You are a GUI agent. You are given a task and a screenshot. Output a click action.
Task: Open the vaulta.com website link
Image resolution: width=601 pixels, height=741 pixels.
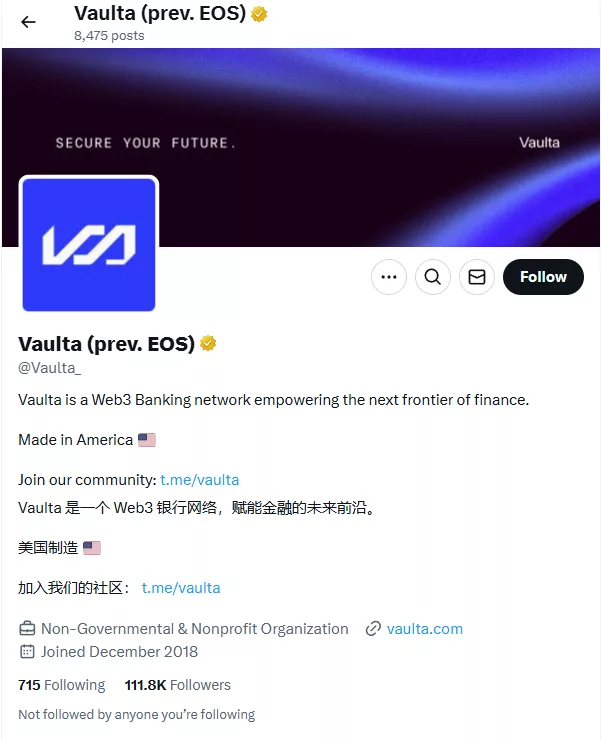(x=425, y=629)
